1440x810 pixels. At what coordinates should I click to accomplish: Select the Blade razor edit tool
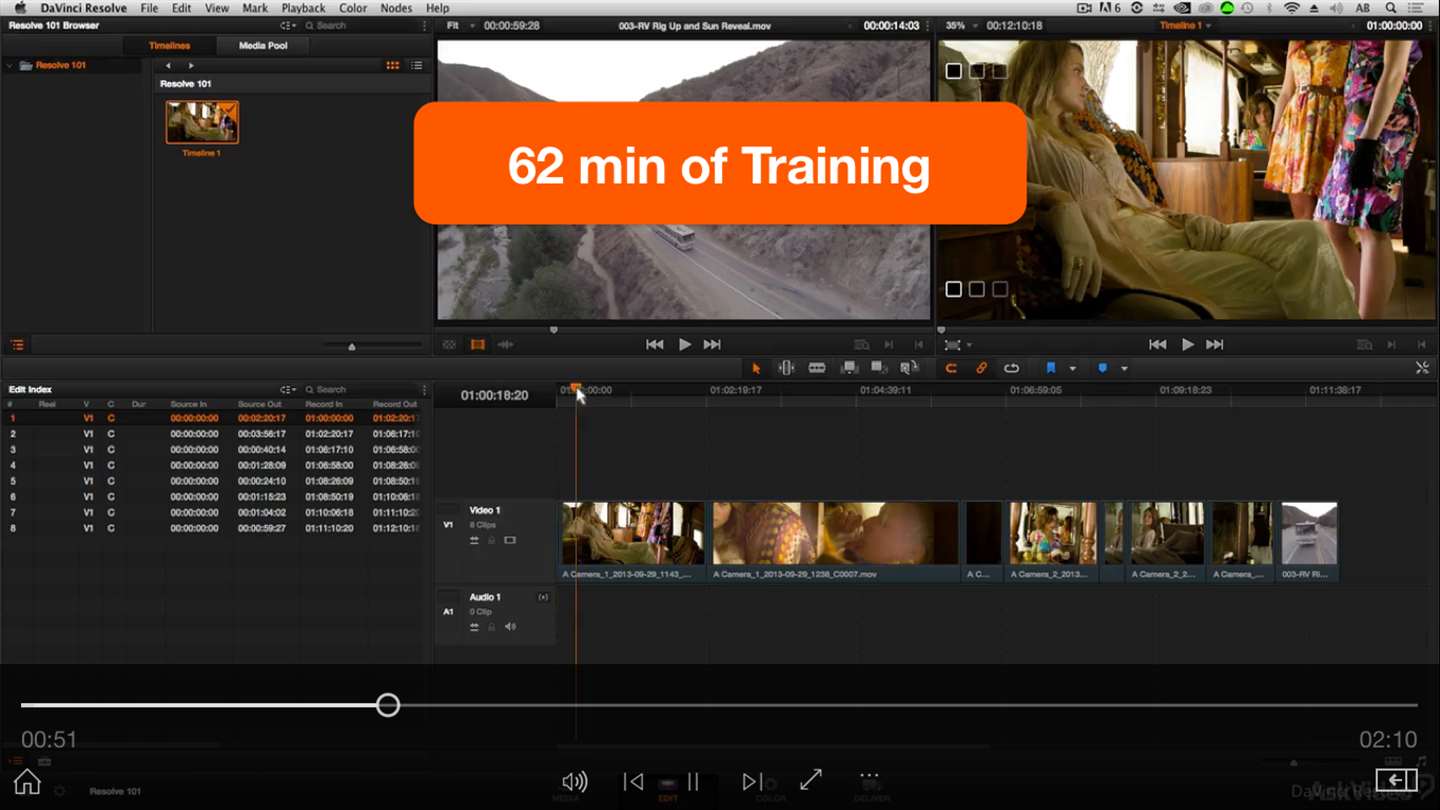(817, 368)
